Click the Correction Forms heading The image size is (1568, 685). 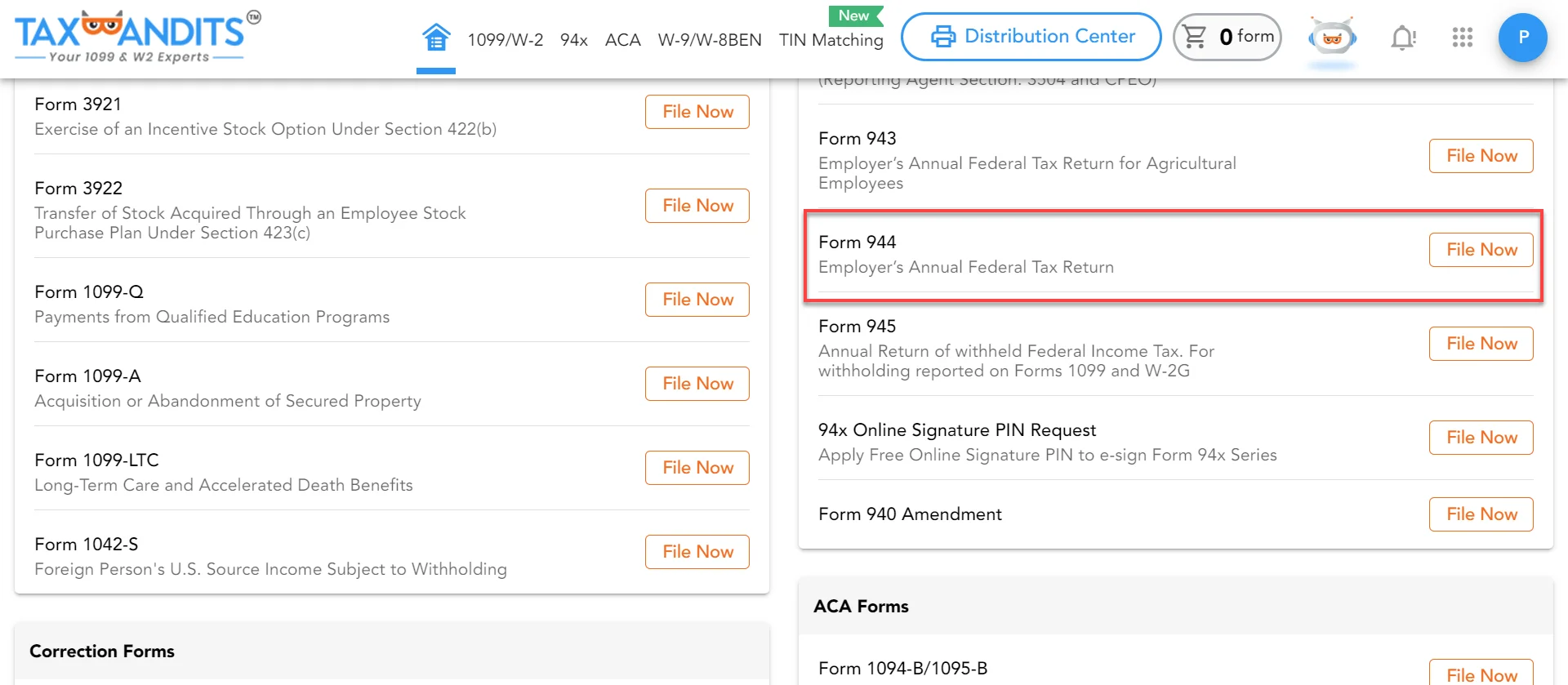(x=102, y=652)
